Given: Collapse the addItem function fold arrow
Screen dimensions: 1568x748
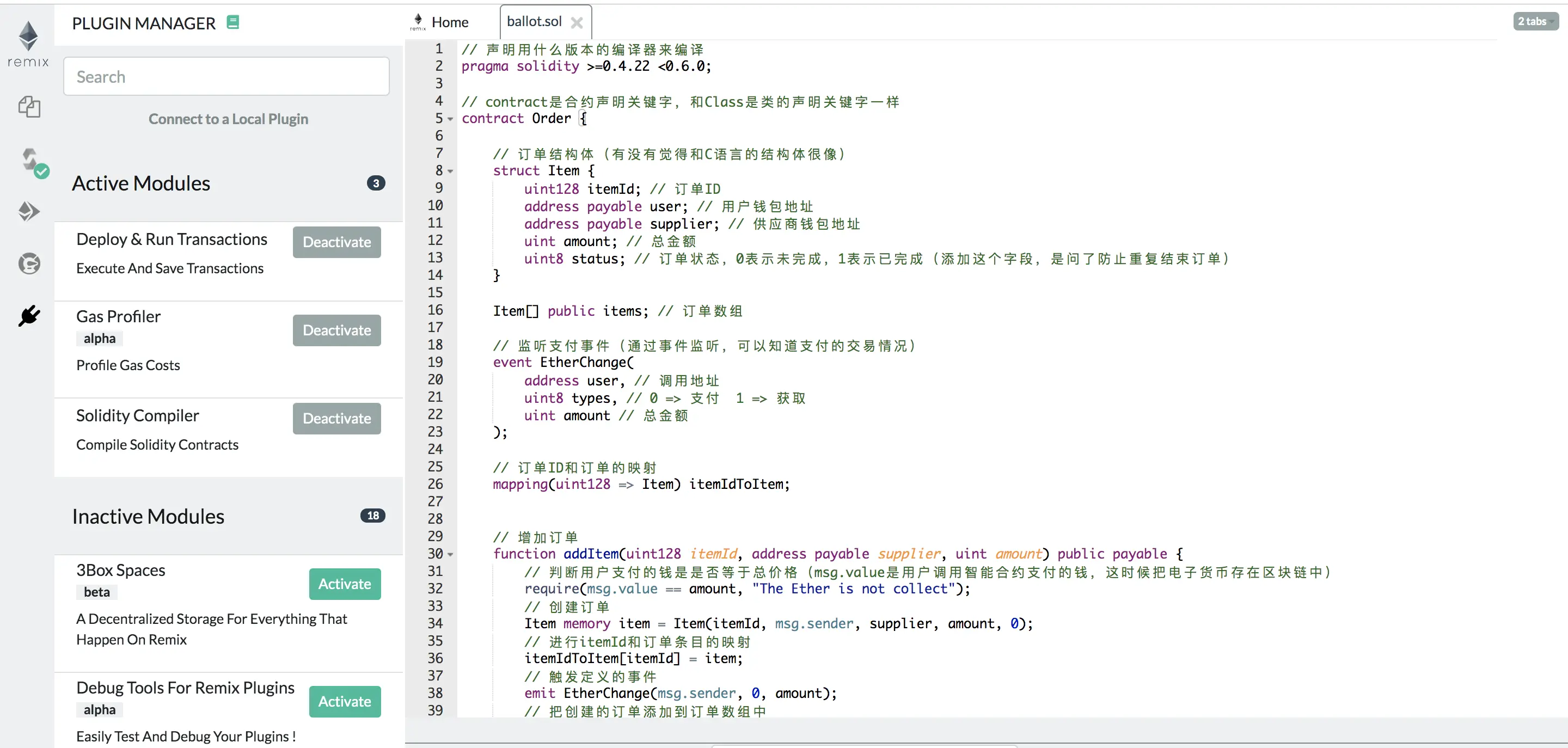Looking at the screenshot, I should tap(450, 554).
